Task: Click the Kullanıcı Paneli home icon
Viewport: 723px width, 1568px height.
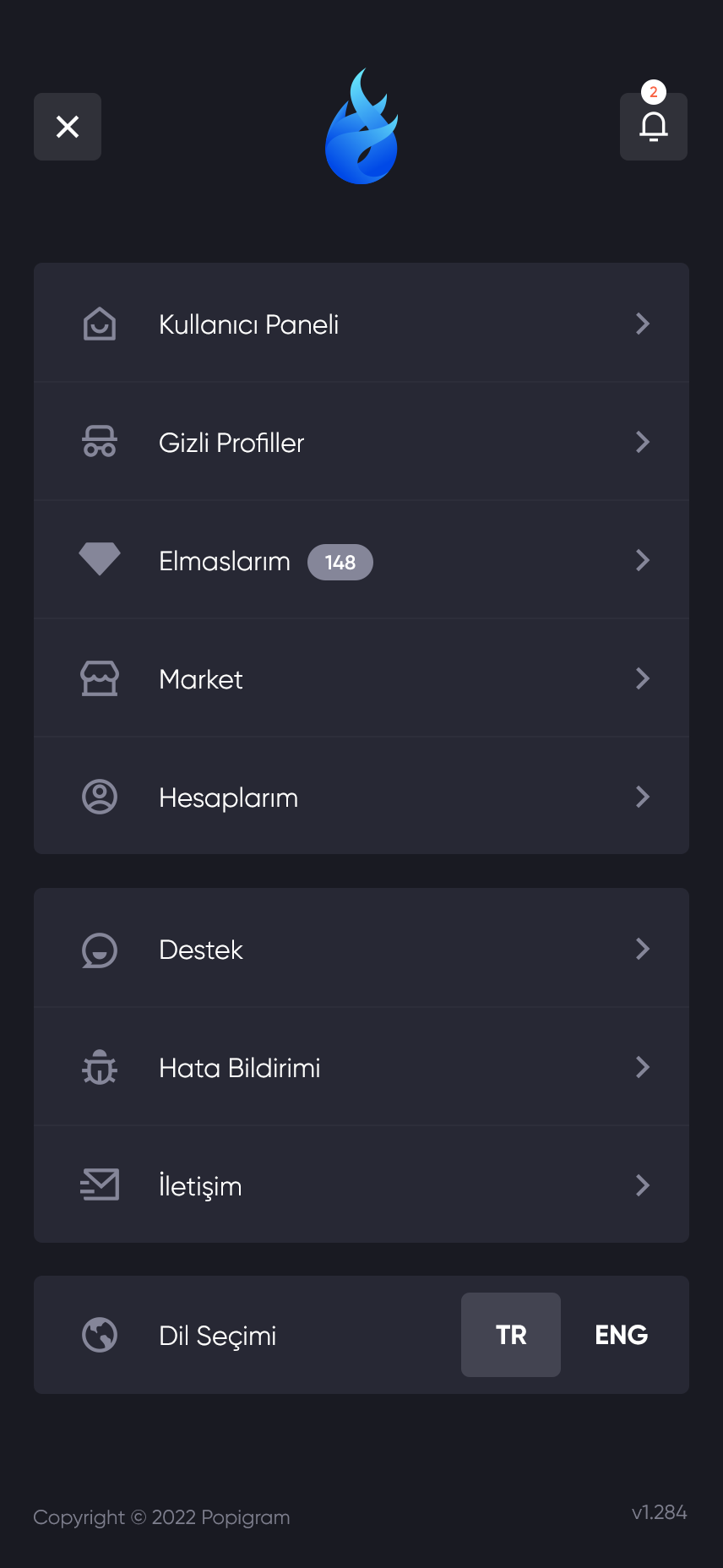Action: 100,324
